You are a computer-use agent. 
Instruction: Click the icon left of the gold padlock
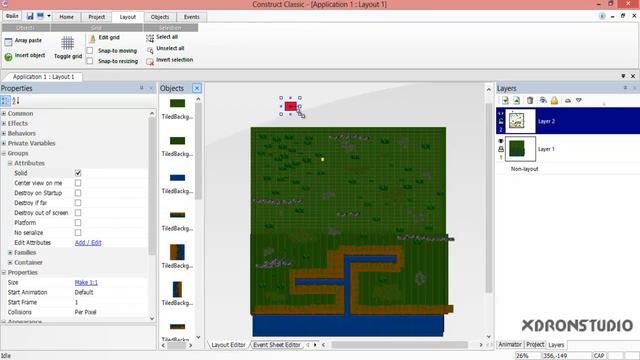click(x=543, y=100)
